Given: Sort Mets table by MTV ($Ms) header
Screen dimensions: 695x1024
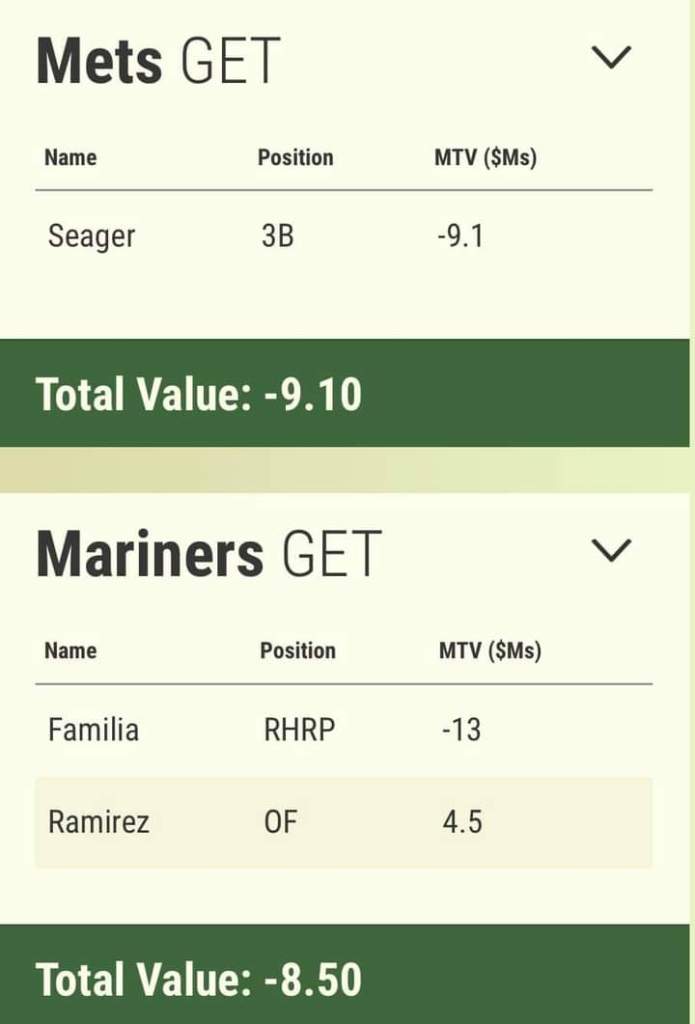Looking at the screenshot, I should point(485,158).
